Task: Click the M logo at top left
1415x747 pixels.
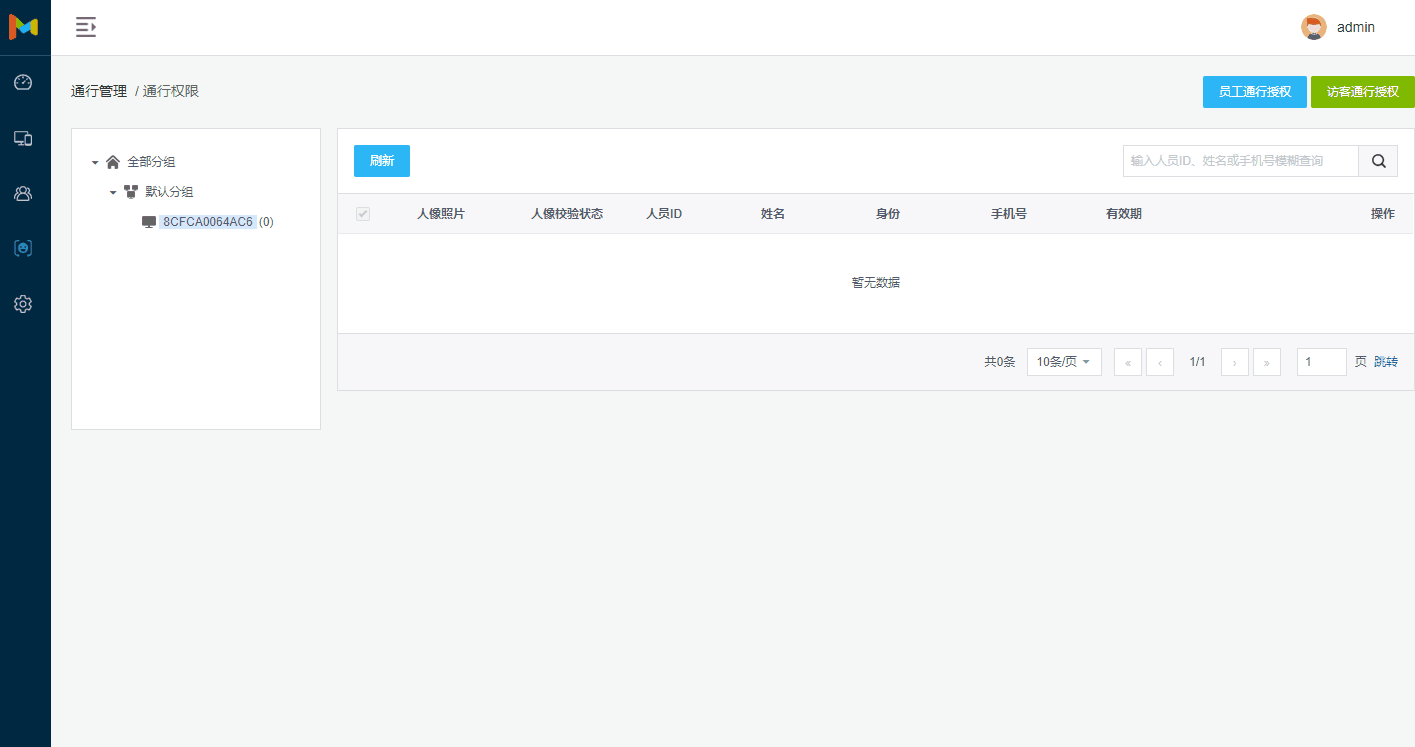Action: [x=23, y=27]
